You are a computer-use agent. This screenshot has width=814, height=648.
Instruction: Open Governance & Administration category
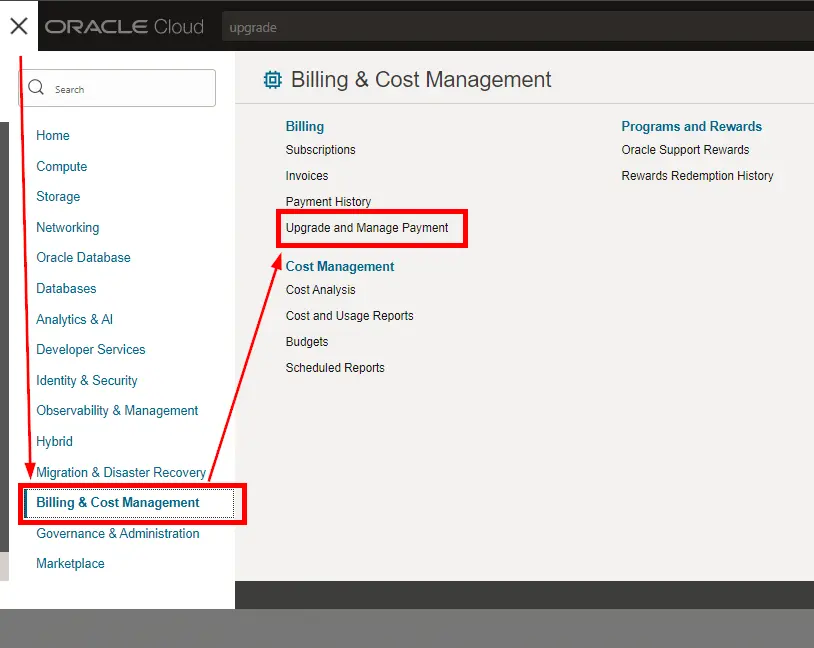[118, 534]
